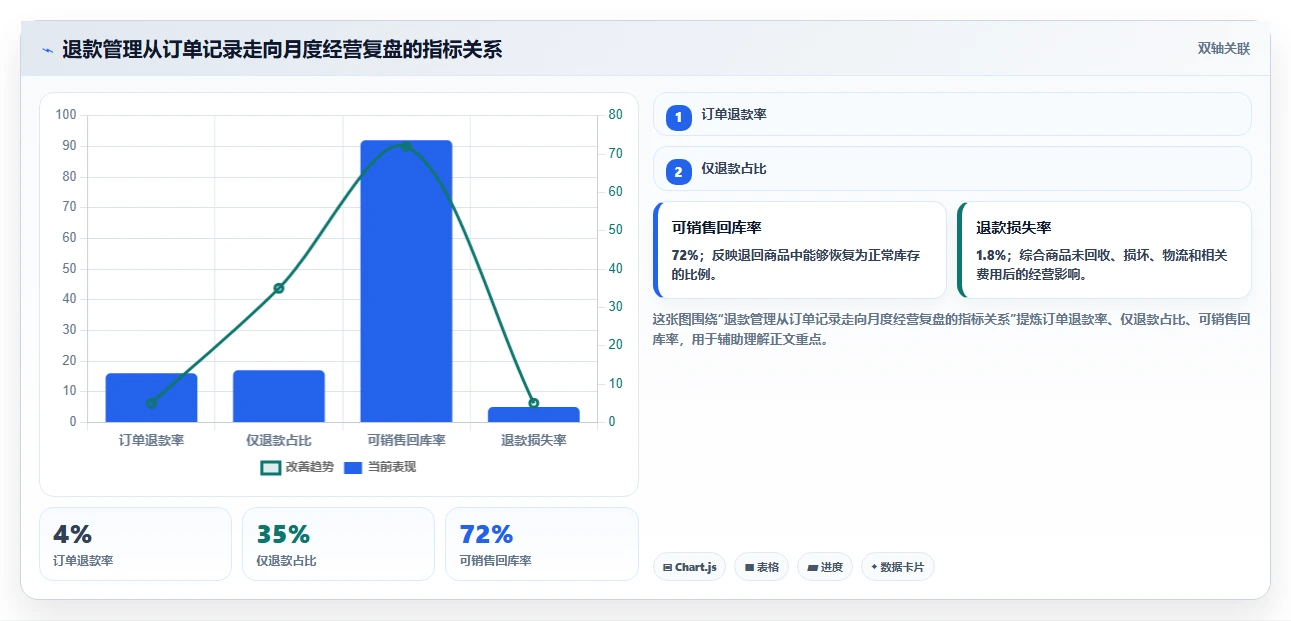Viewport: 1291px width, 621px height.
Task: Click the 35% 仅退款占比 stat card
Action: click(338, 544)
